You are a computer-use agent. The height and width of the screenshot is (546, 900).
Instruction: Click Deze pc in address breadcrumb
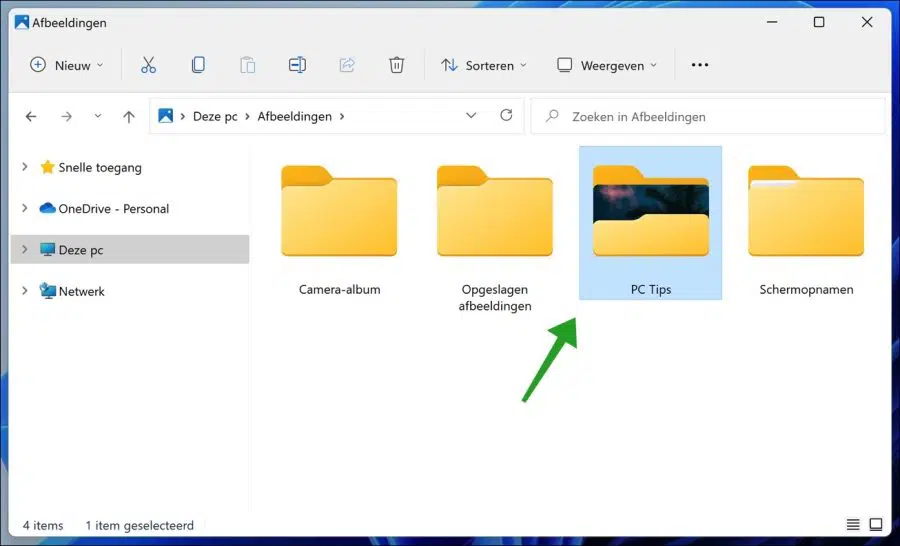pyautogui.click(x=215, y=117)
